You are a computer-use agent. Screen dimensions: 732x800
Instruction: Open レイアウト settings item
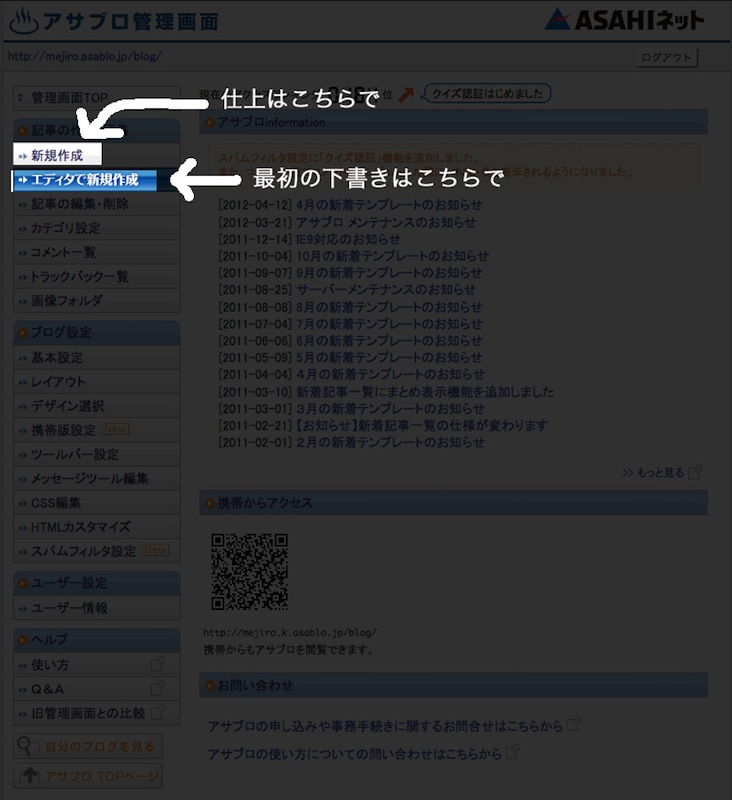[x=97, y=382]
